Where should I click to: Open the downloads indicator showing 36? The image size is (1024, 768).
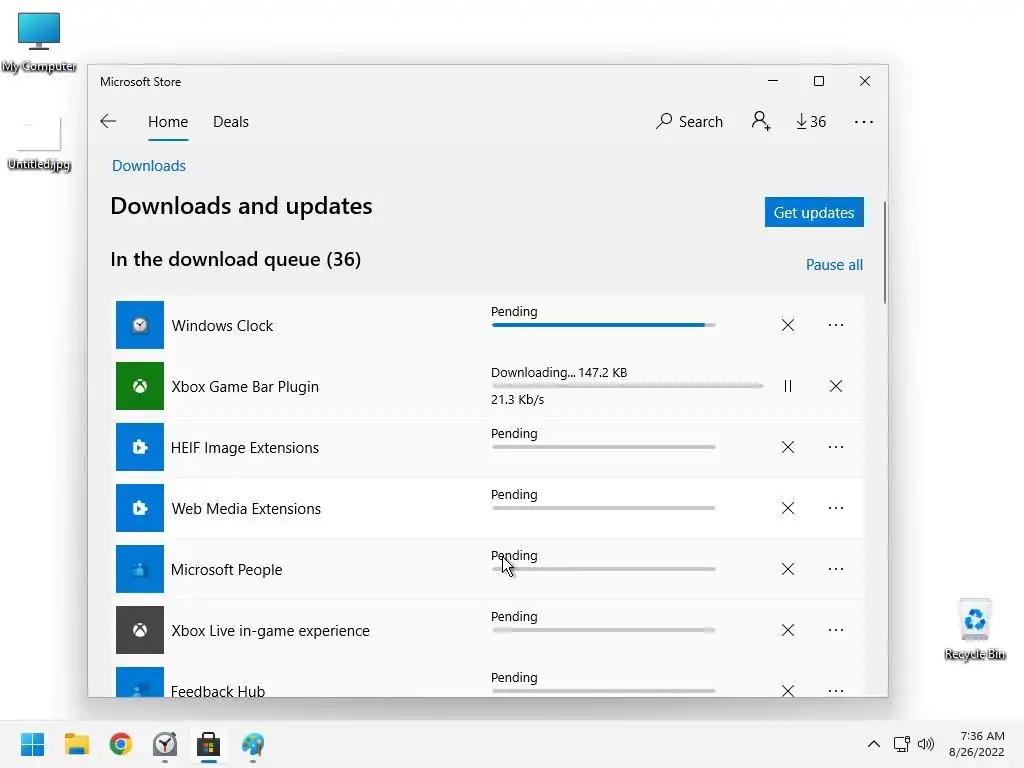pyautogui.click(x=810, y=121)
